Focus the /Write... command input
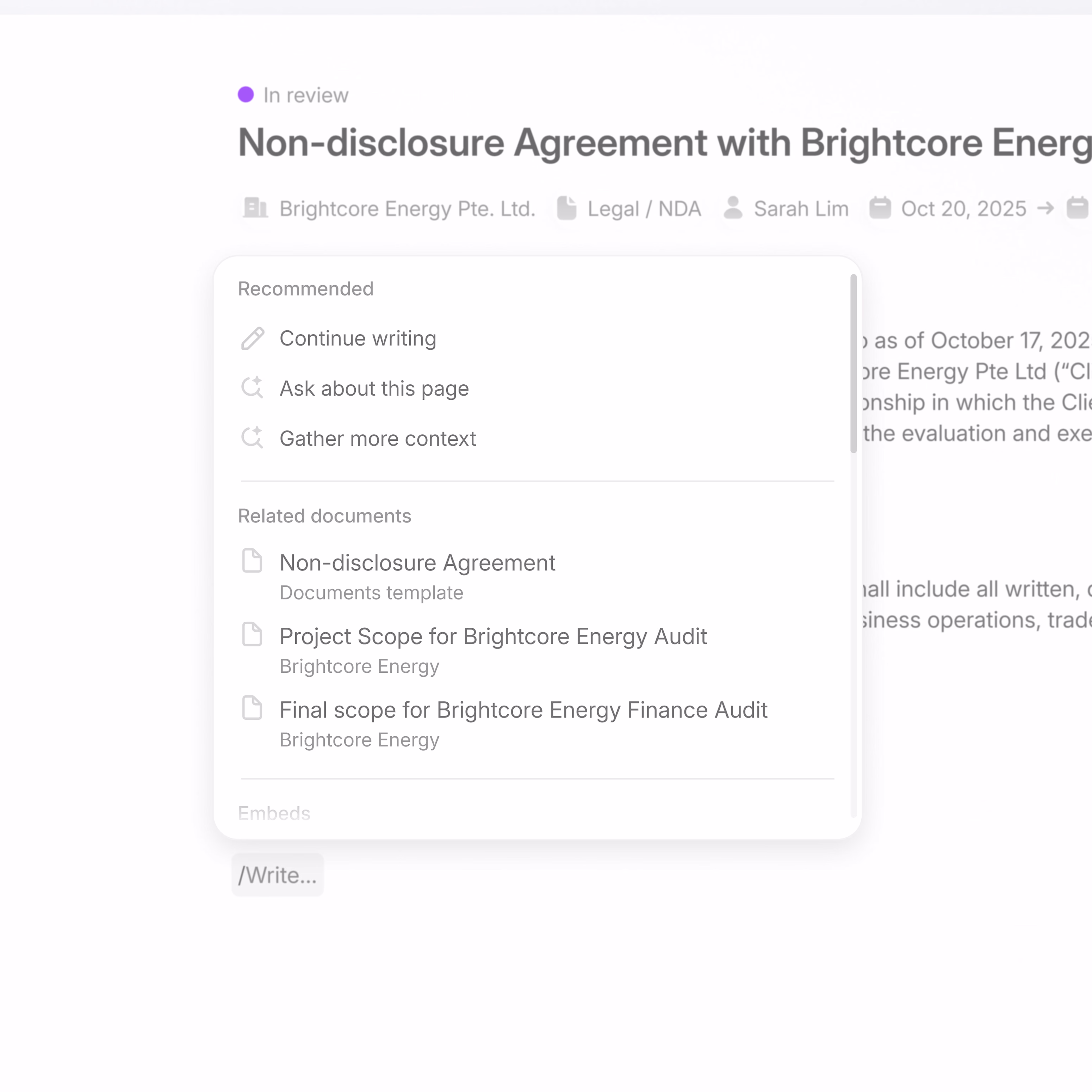Screen dimensions: 1092x1092 point(278,875)
